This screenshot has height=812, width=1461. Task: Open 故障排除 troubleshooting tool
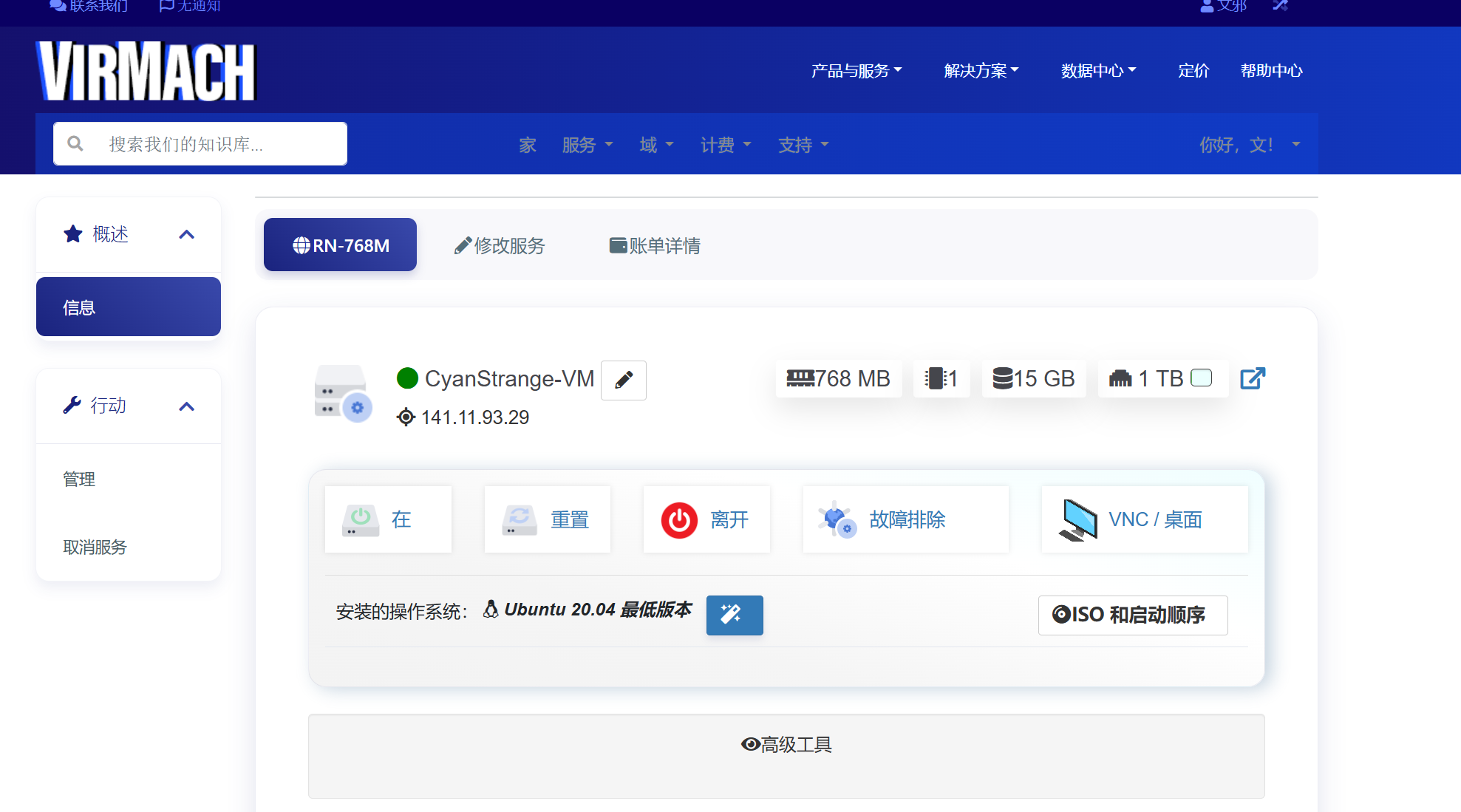[906, 520]
